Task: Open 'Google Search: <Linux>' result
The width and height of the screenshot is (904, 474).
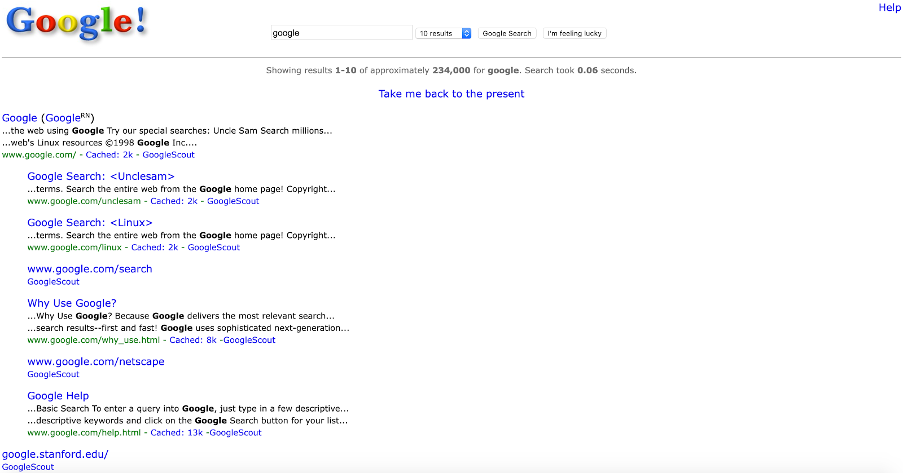Action: click(x=90, y=223)
